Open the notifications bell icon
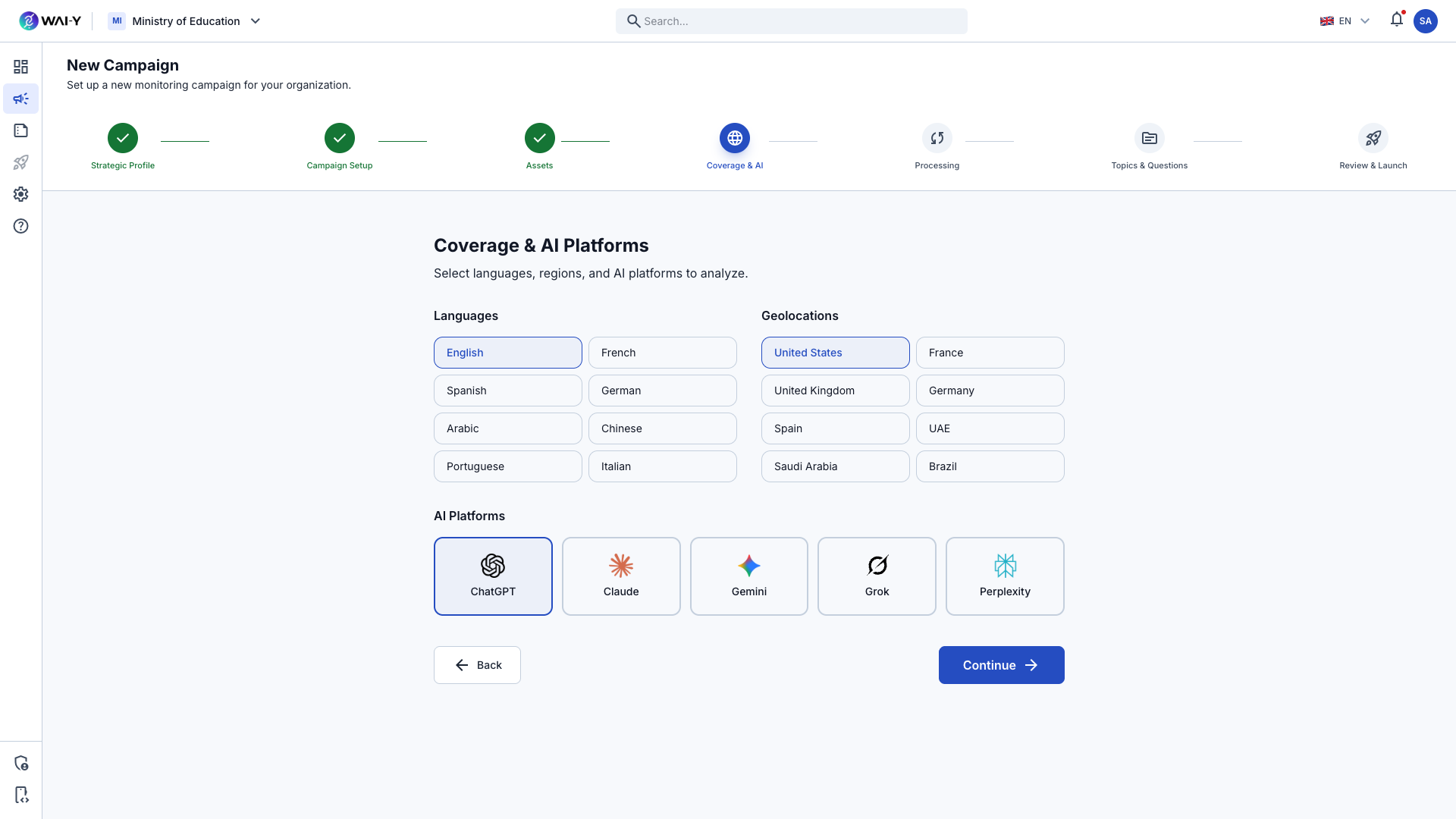The width and height of the screenshot is (1456, 819). point(1396,20)
